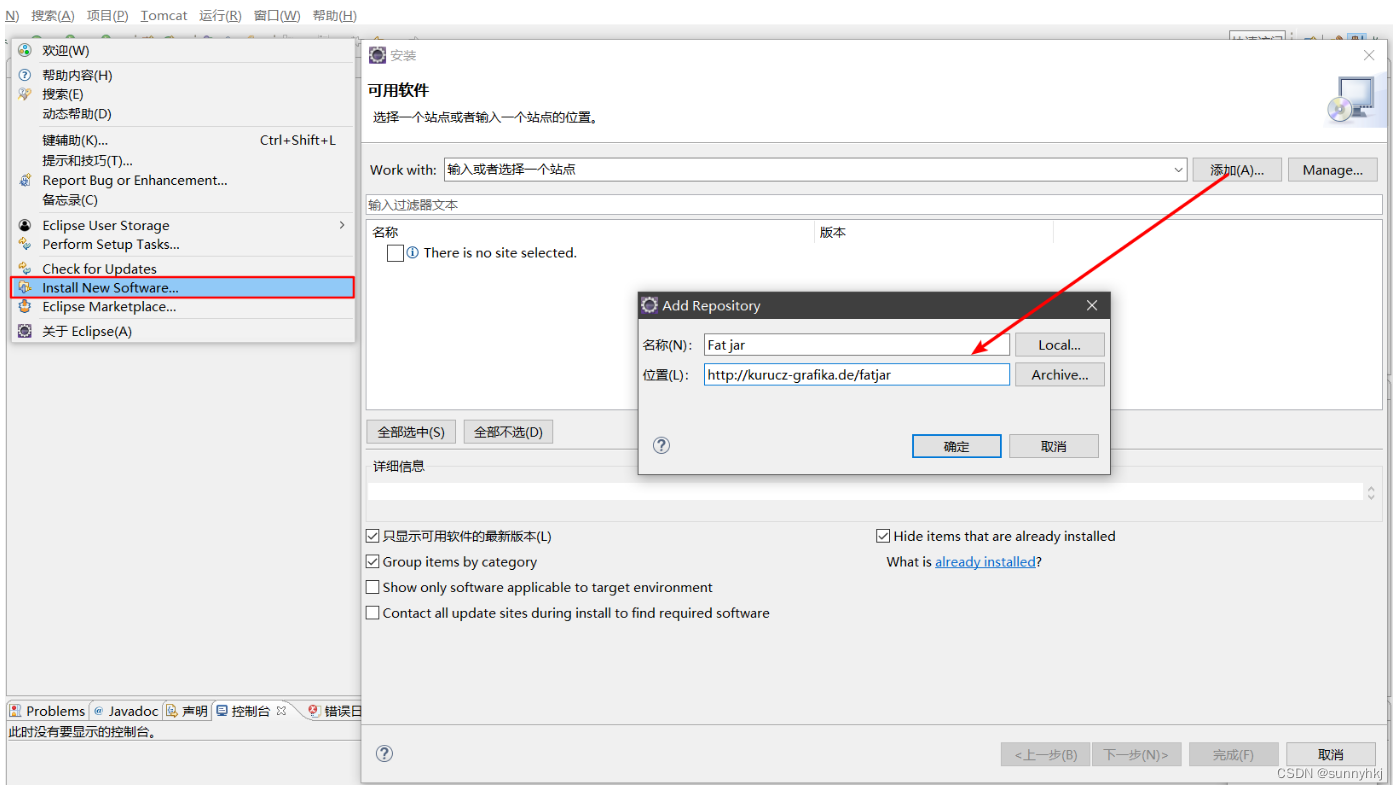
Task: Select 'Install New Software...' menu entry
Action: (x=183, y=287)
